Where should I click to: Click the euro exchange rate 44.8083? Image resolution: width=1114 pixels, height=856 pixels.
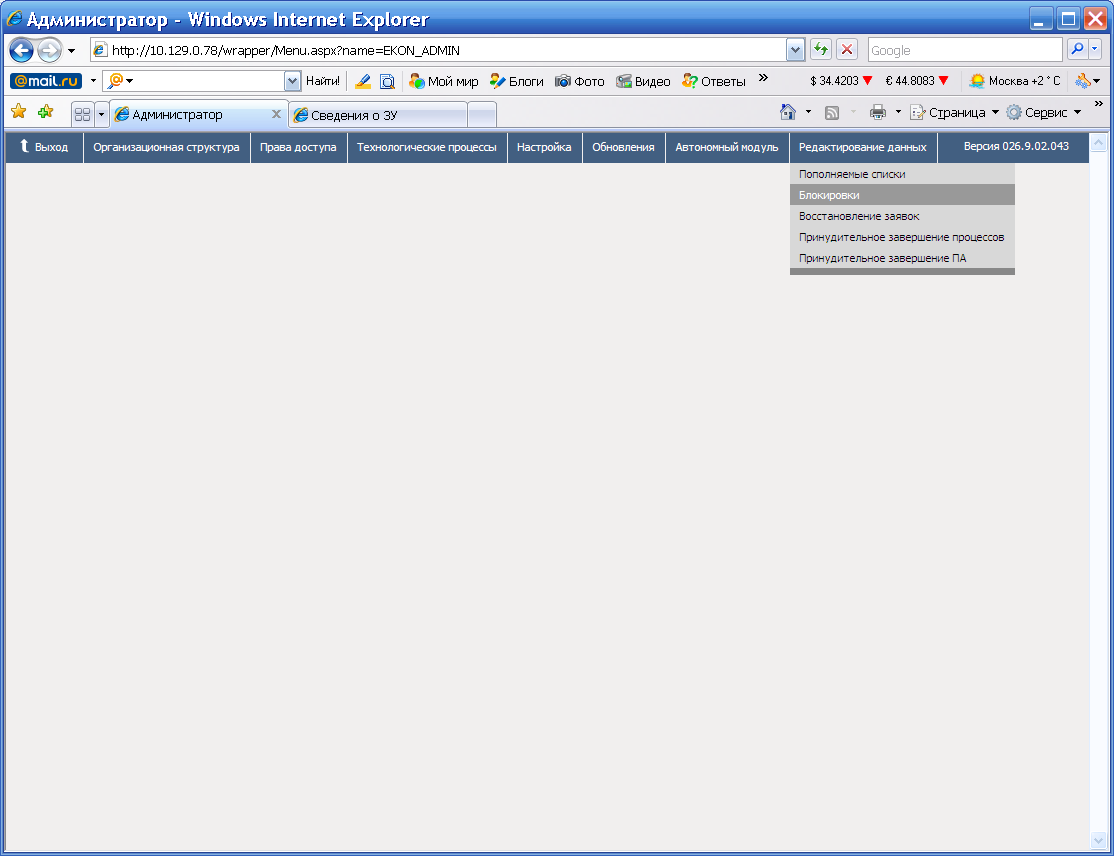pyautogui.click(x=916, y=81)
